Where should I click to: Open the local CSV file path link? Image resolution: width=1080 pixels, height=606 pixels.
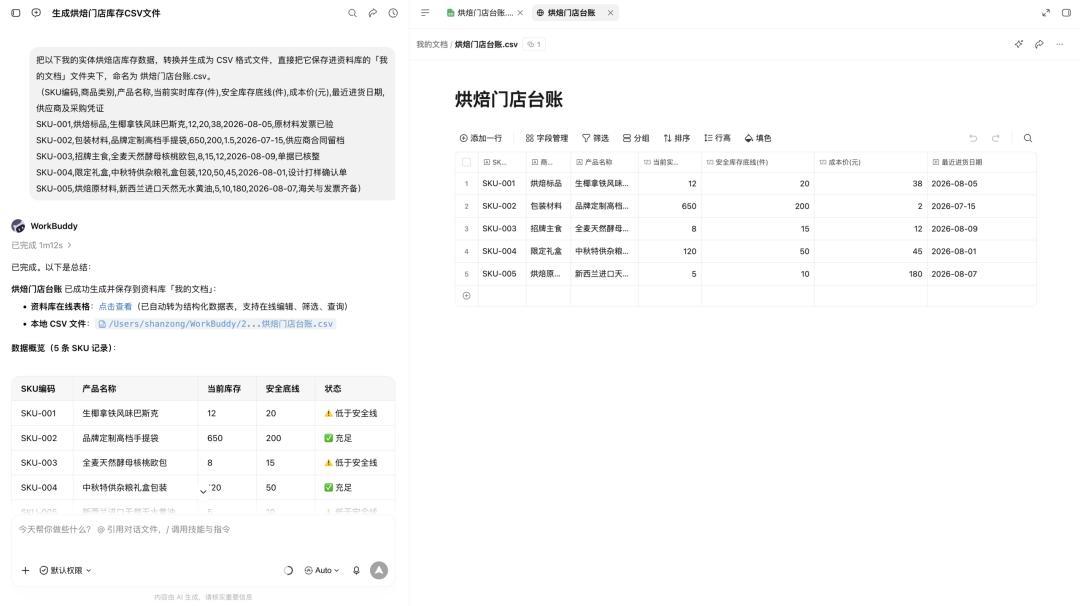(x=216, y=324)
